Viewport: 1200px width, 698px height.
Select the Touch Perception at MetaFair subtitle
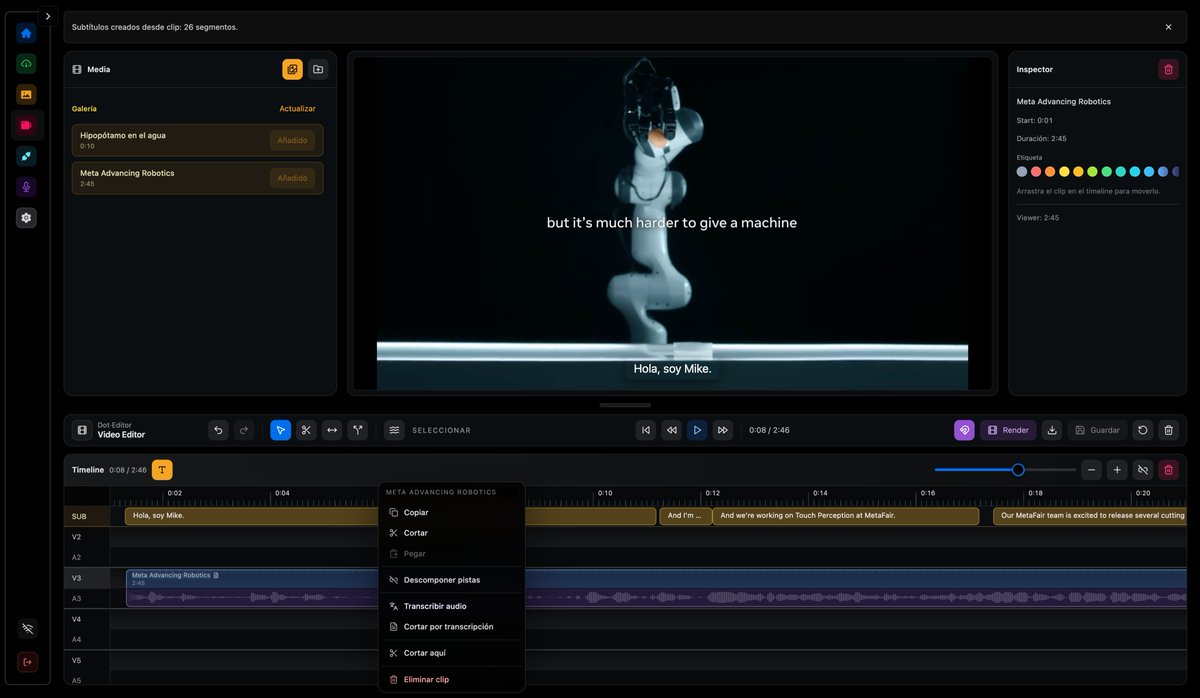point(845,516)
